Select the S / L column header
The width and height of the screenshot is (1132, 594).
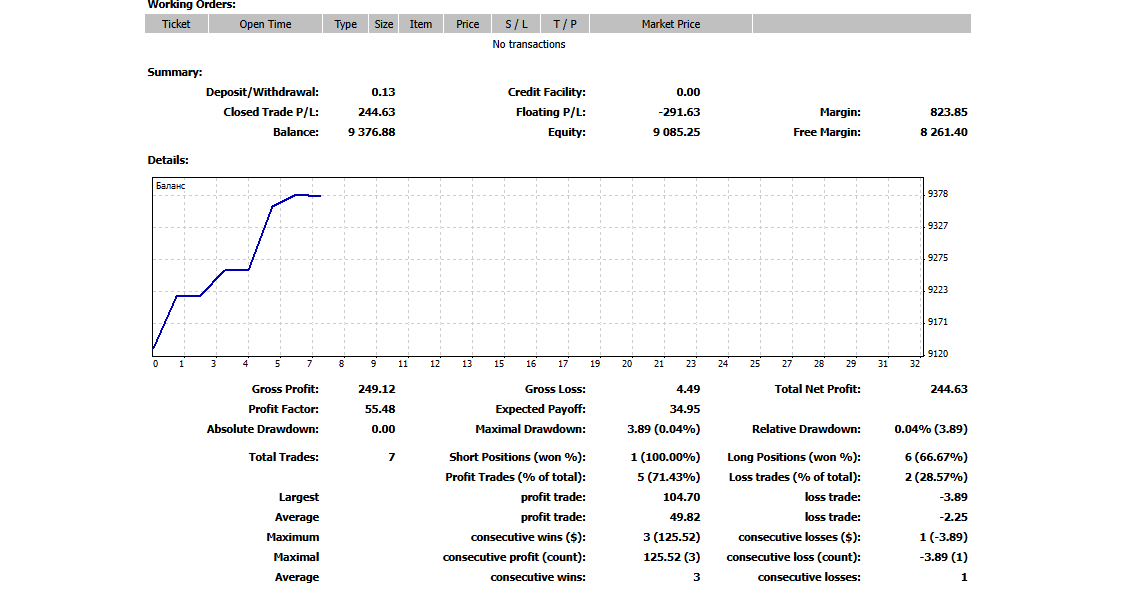tap(516, 24)
